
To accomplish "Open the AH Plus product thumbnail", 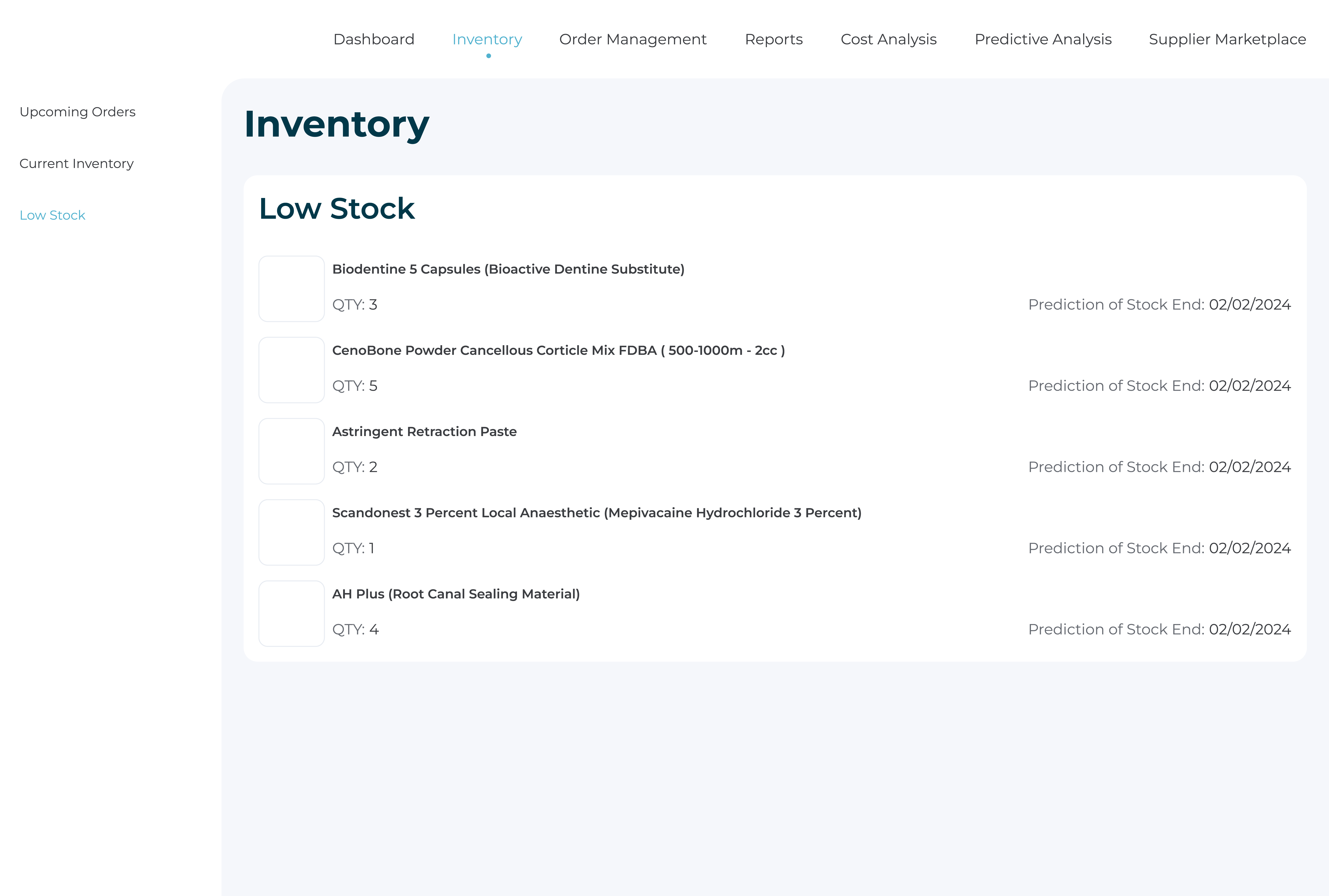I will coord(291,613).
